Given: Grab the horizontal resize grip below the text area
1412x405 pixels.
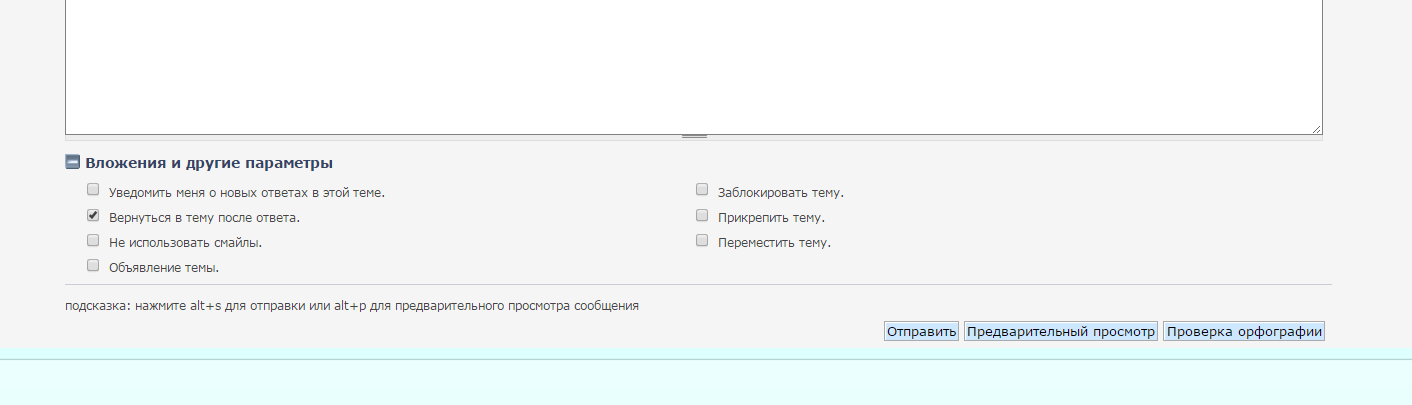Looking at the screenshot, I should coord(694,136).
